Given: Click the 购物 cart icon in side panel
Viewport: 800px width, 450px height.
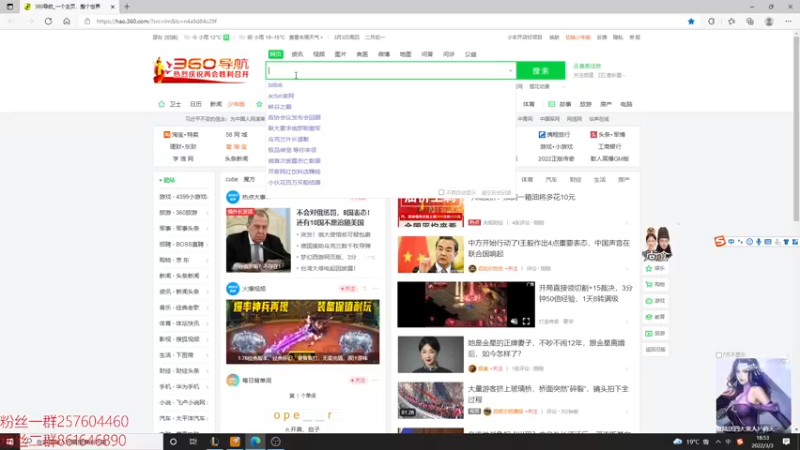Looking at the screenshot, I should (x=649, y=285).
